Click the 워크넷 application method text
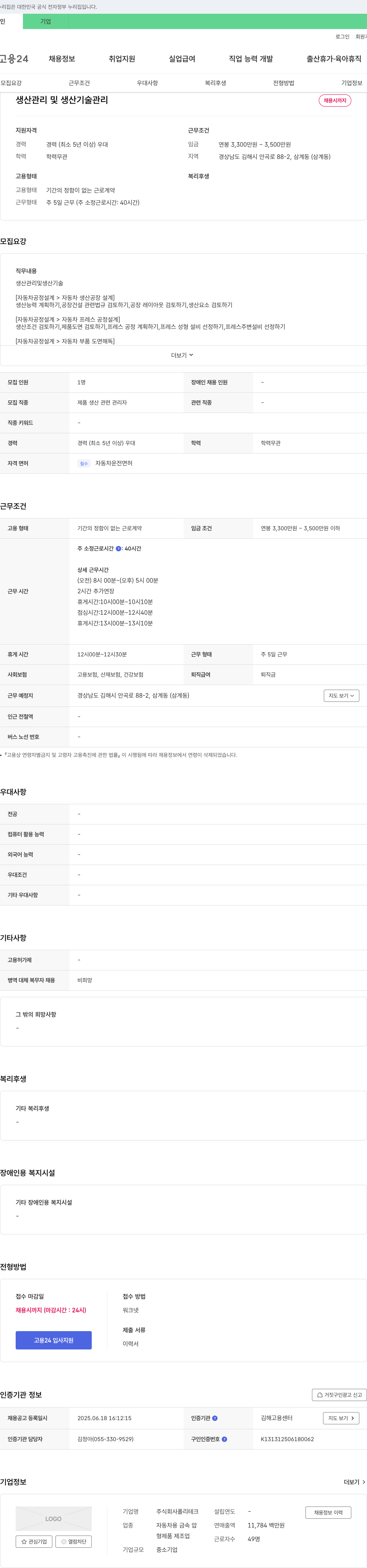The width and height of the screenshot is (367, 1568). point(131,1310)
